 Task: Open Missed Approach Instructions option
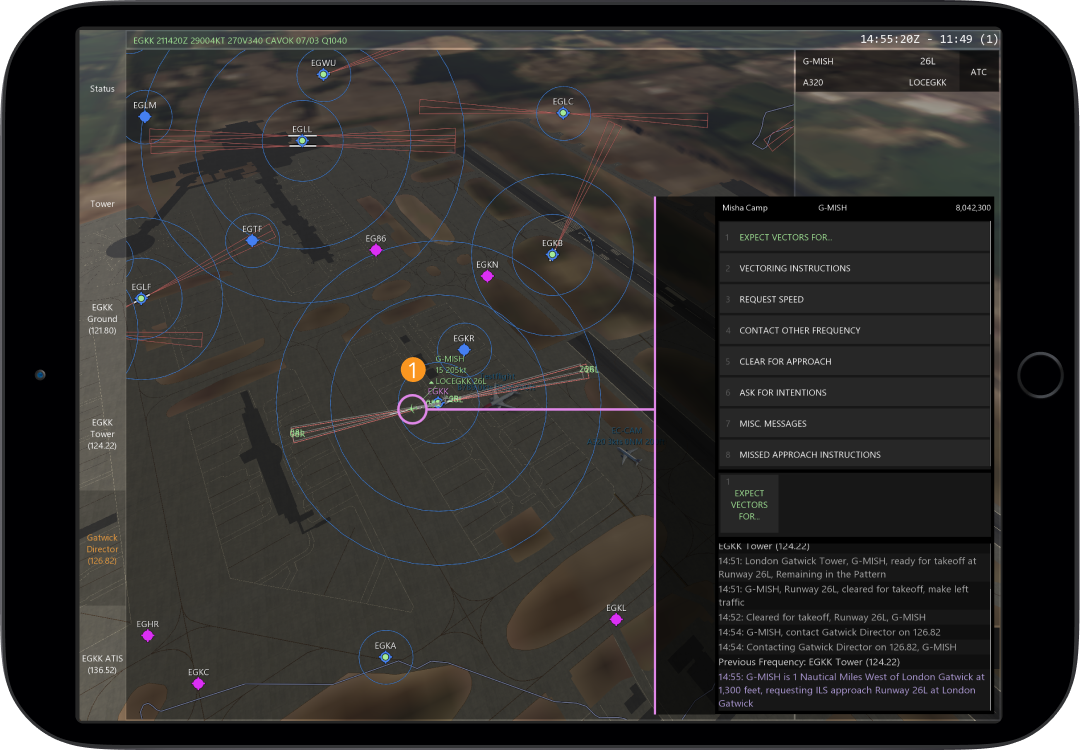click(x=854, y=454)
